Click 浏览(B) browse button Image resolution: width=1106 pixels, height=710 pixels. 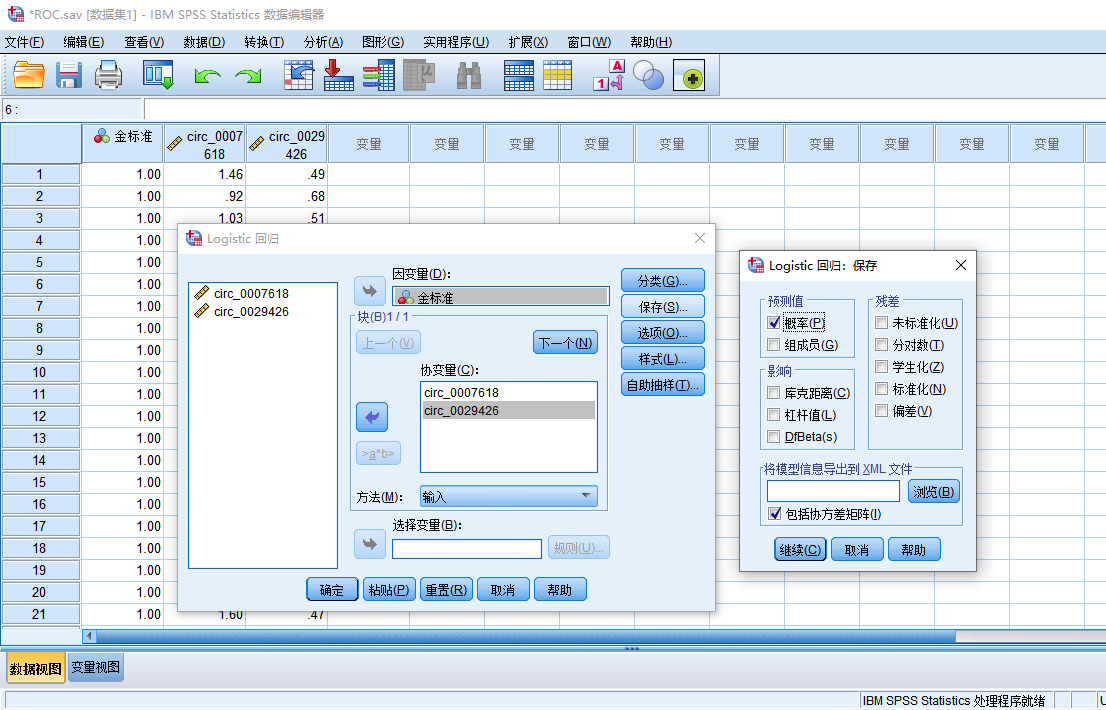click(933, 491)
